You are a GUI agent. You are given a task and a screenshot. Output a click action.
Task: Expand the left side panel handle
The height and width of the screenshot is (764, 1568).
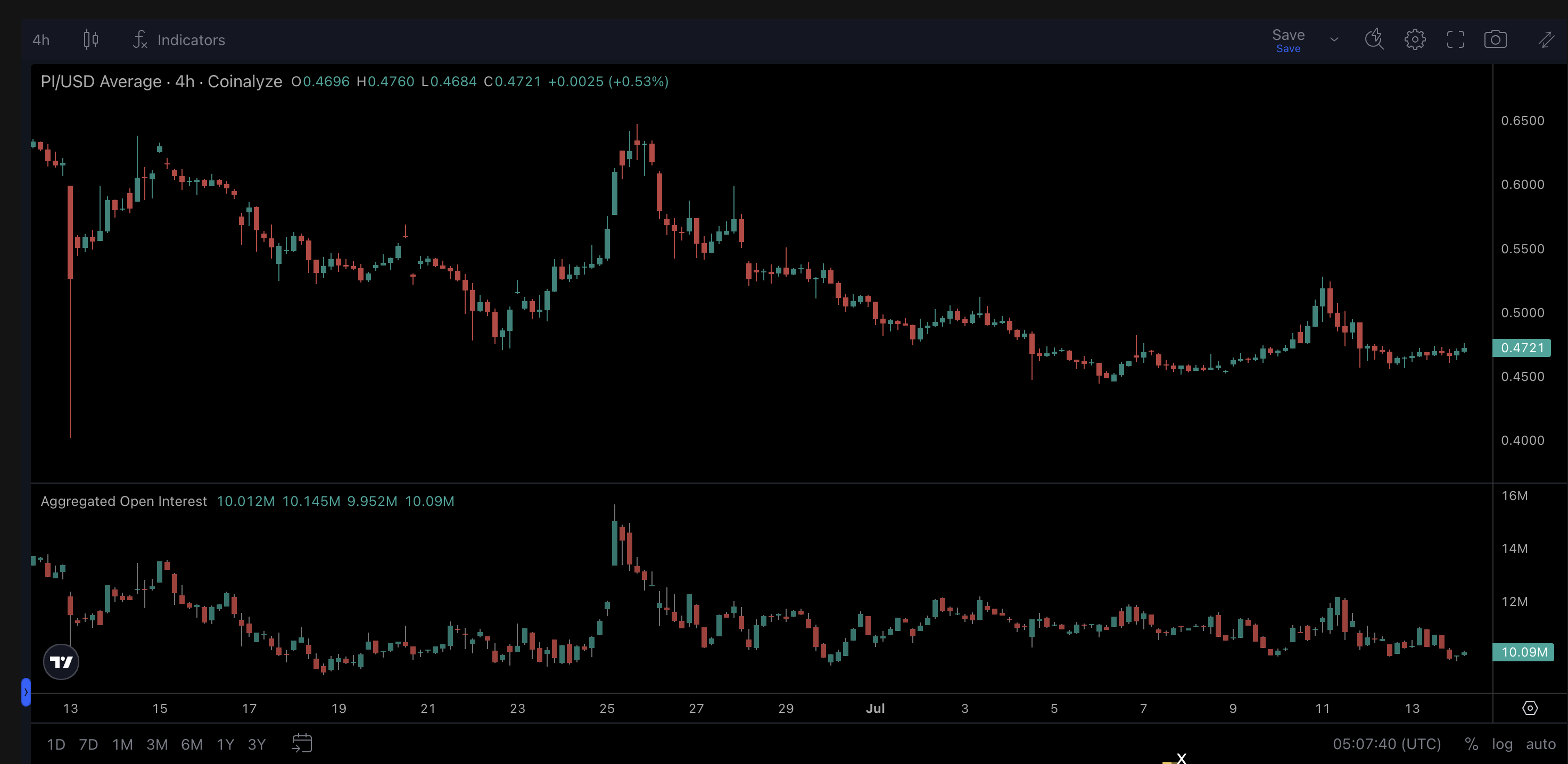click(26, 692)
